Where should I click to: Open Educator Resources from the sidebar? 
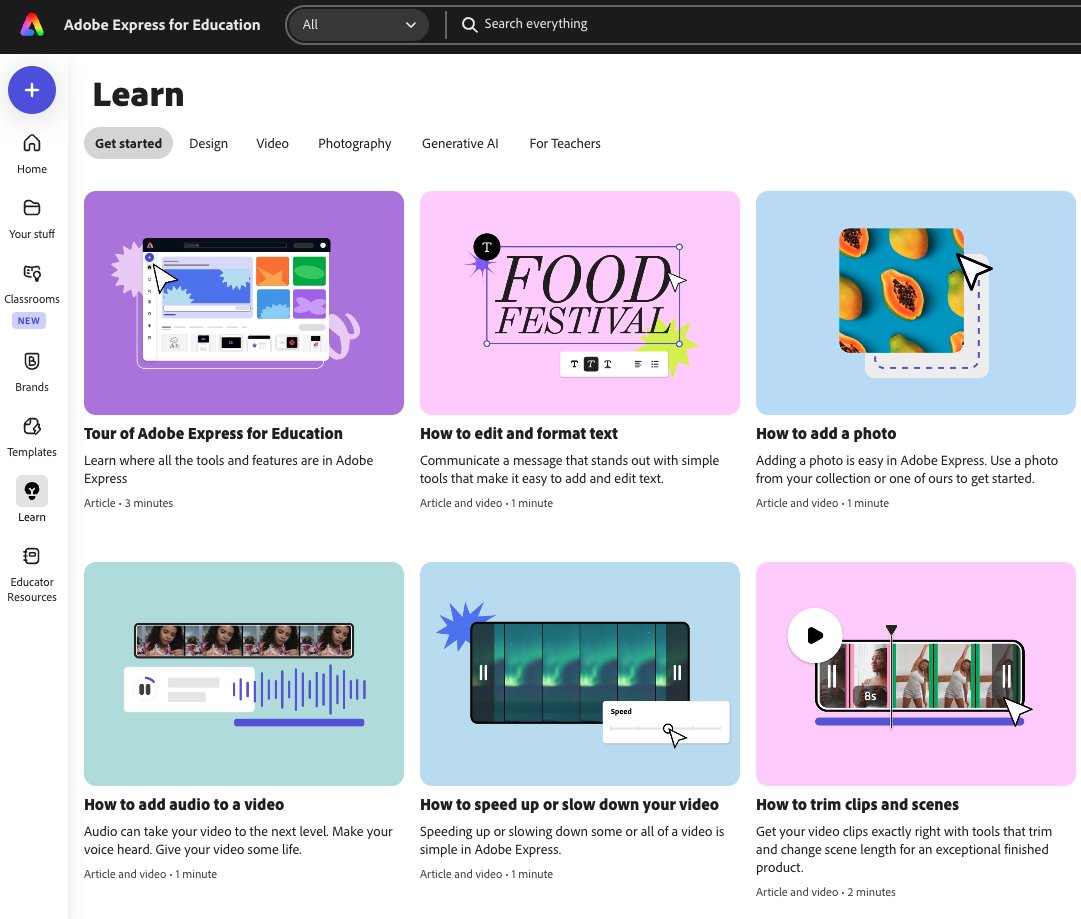pyautogui.click(x=32, y=557)
